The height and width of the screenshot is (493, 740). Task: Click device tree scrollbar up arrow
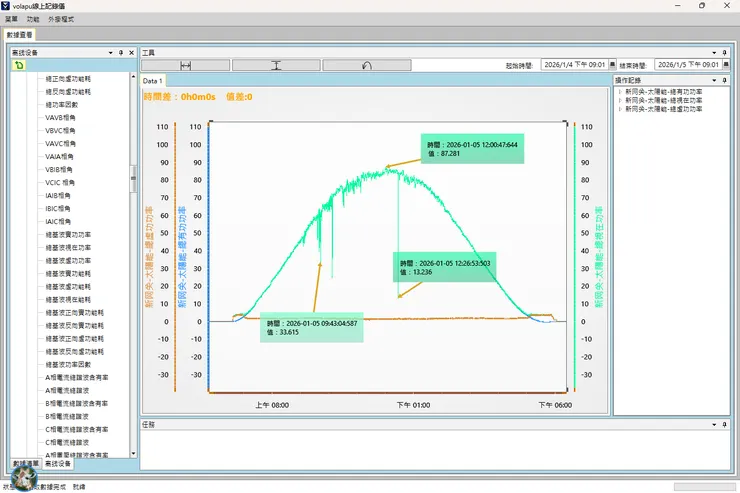(x=134, y=76)
